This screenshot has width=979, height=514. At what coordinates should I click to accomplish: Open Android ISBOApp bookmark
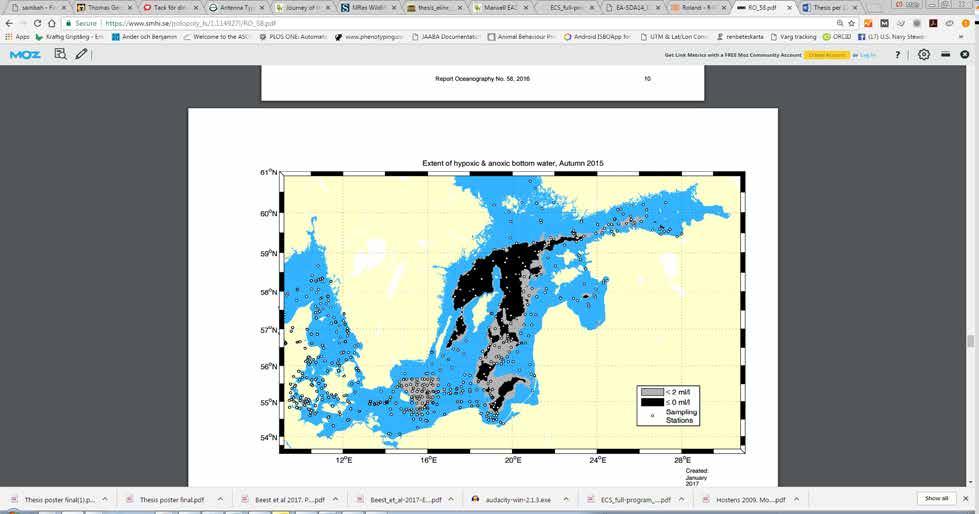(597, 37)
